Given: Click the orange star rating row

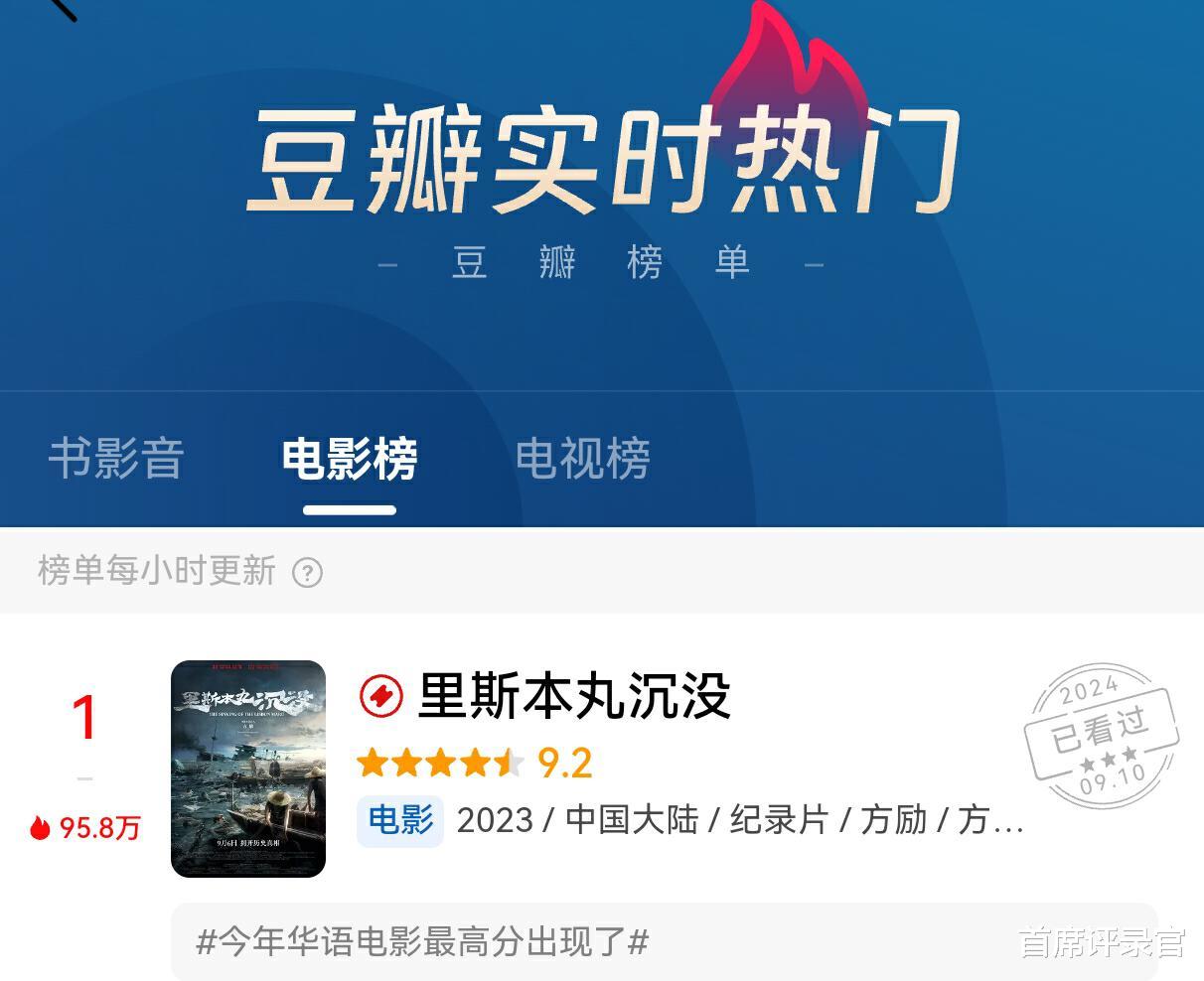Looking at the screenshot, I should pyautogui.click(x=440, y=763).
